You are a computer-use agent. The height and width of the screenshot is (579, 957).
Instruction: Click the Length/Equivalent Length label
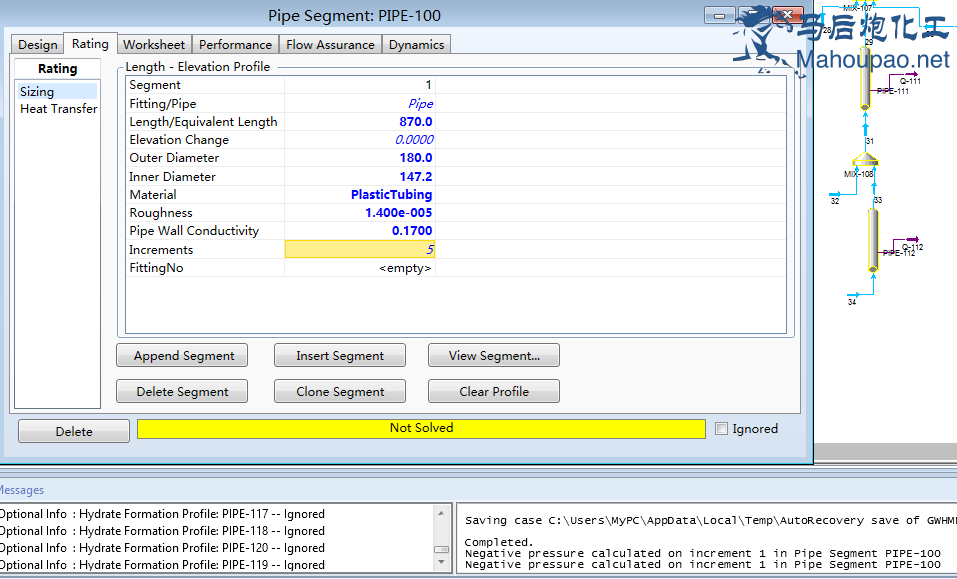pyautogui.click(x=203, y=122)
